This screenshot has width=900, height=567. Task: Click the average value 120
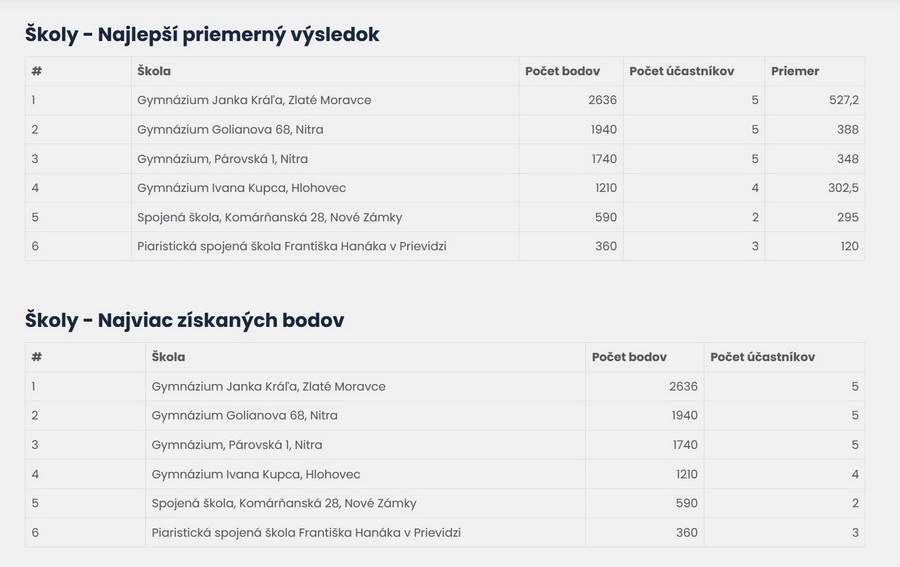(848, 246)
